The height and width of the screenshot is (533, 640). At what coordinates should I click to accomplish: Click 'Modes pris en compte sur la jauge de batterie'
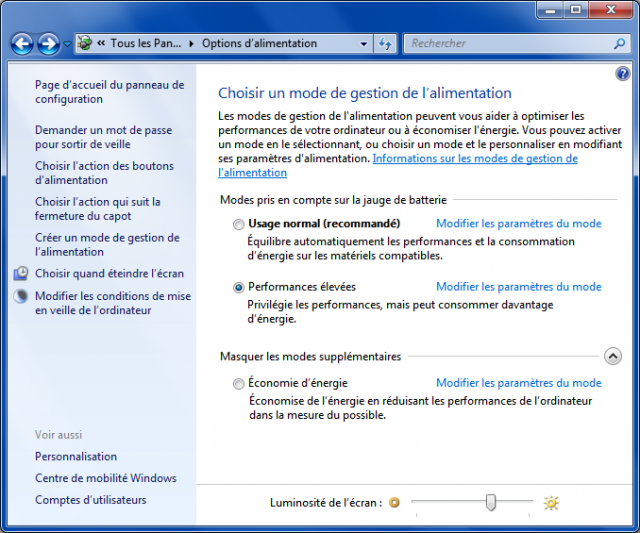333,200
